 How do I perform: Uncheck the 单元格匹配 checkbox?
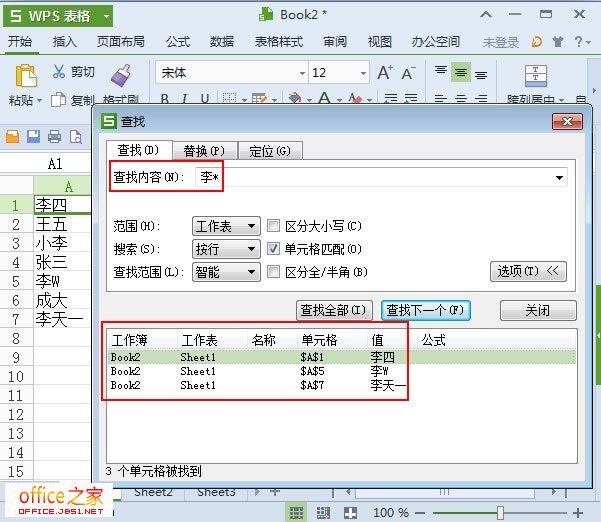pyautogui.click(x=274, y=249)
